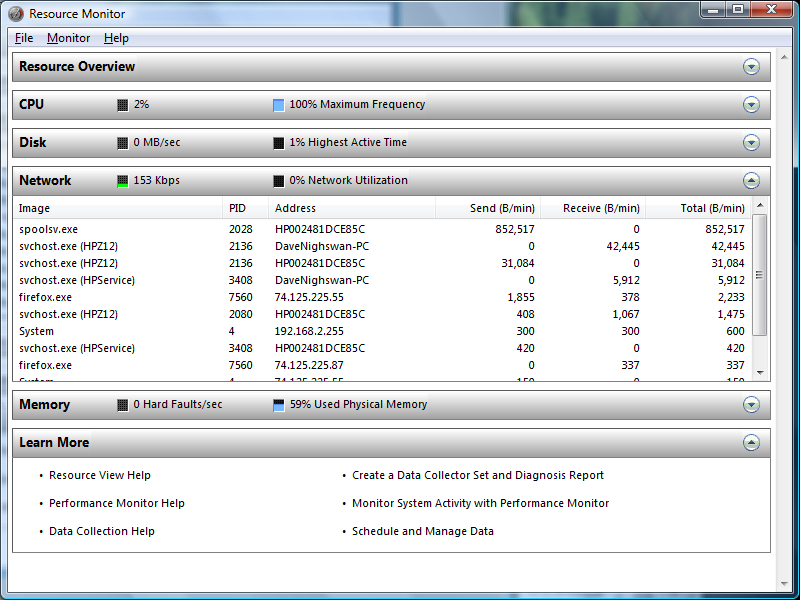Select firefox.exe row with address 74.125.225.87
The image size is (800, 600).
(x=382, y=365)
